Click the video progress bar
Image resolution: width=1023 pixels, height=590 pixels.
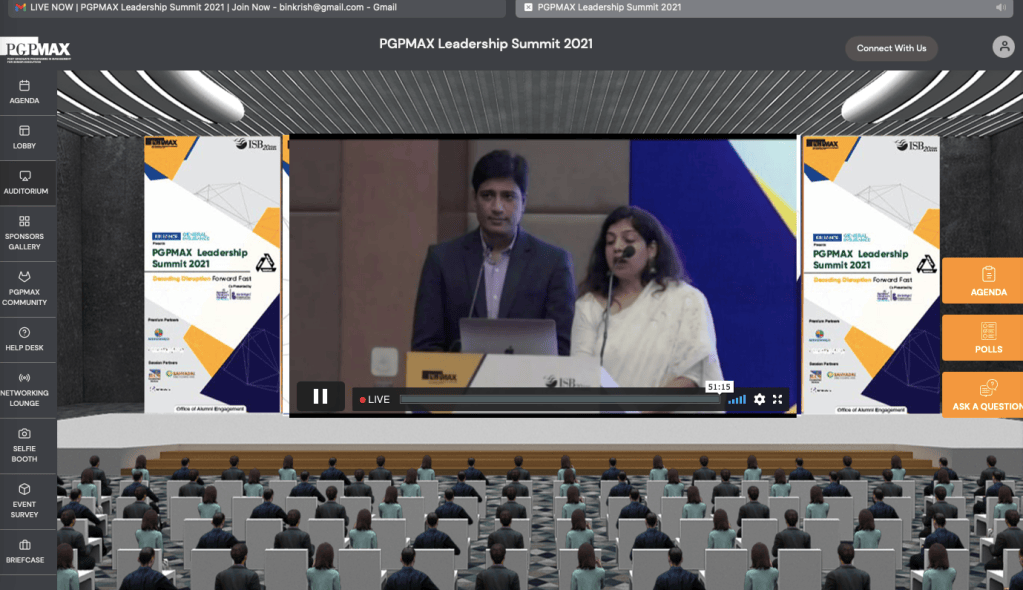560,399
